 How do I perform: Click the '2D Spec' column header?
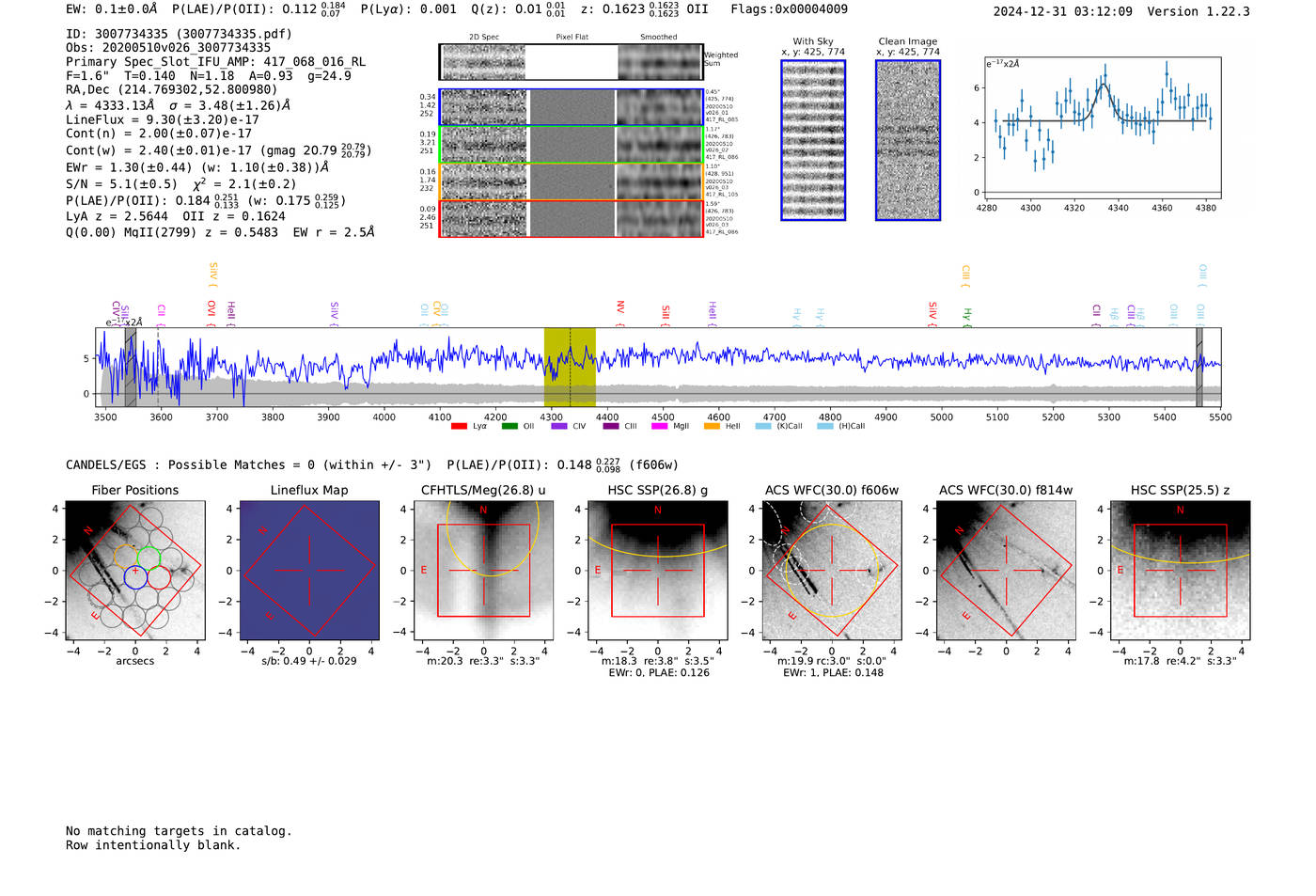coord(484,38)
